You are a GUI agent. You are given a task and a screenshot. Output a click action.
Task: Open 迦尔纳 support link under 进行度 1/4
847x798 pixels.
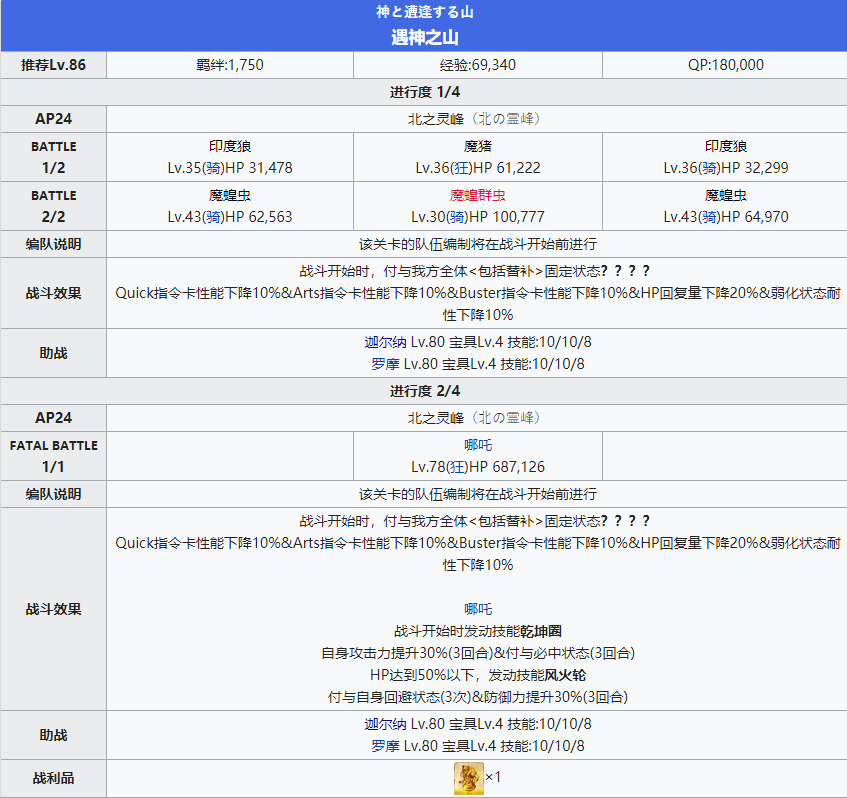pos(385,342)
